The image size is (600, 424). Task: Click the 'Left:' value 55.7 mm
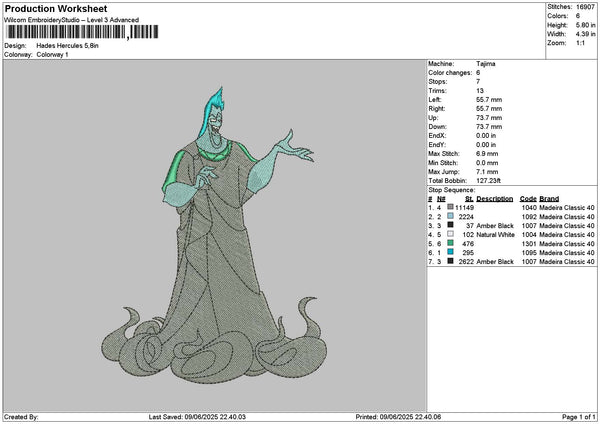[x=489, y=100]
